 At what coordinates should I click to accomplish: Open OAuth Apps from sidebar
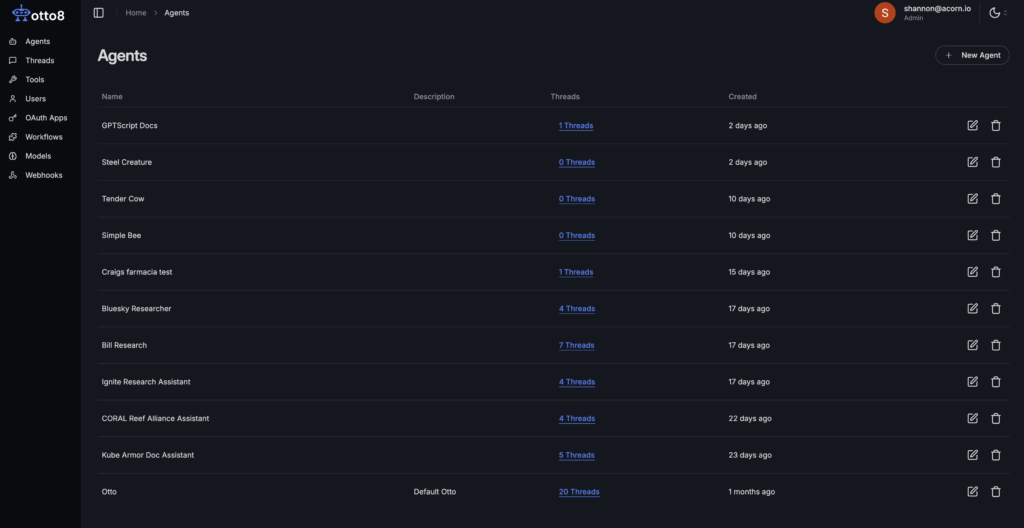click(x=46, y=118)
